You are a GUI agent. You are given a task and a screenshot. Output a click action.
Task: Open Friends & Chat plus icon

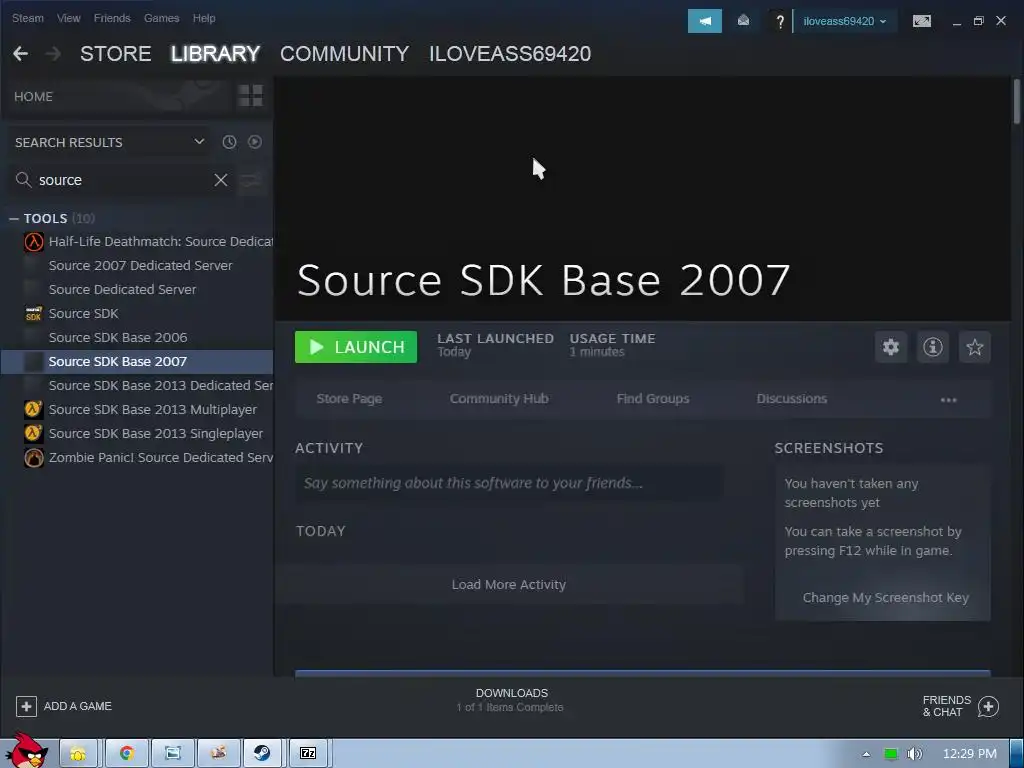(988, 706)
